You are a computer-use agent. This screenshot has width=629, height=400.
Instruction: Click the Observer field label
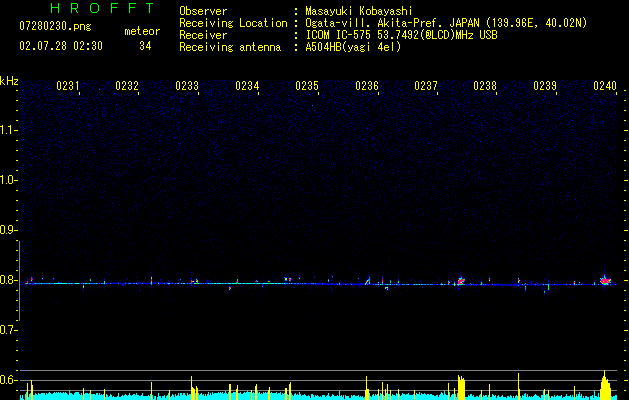point(203,11)
